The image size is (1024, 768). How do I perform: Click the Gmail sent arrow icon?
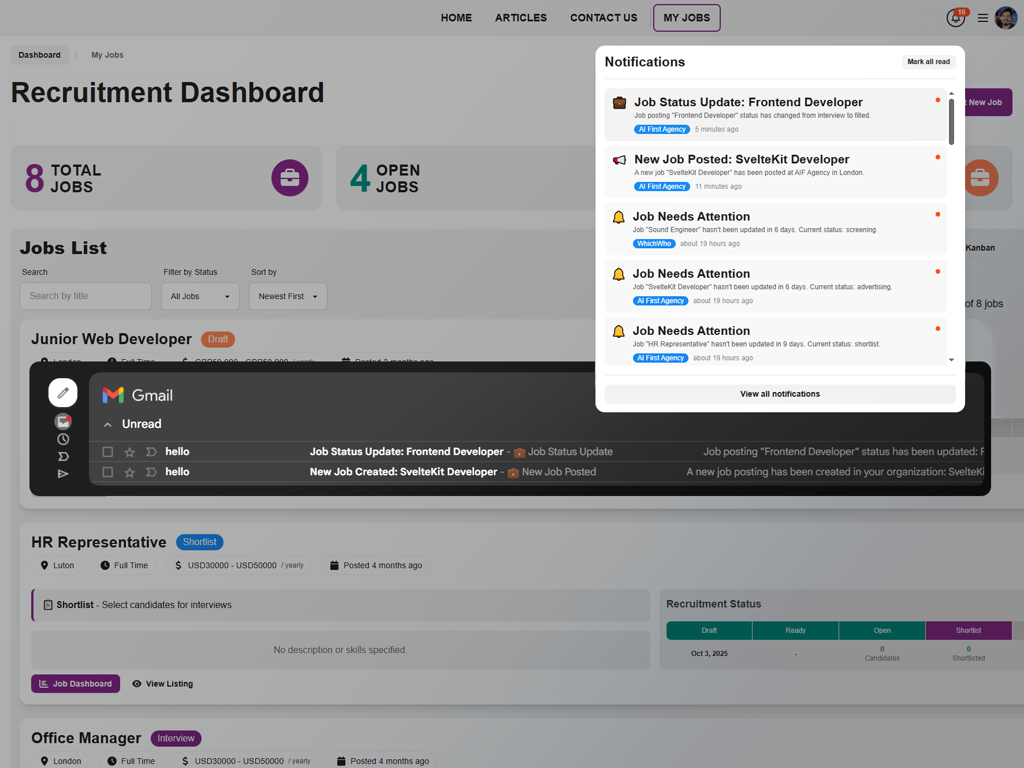pos(63,474)
